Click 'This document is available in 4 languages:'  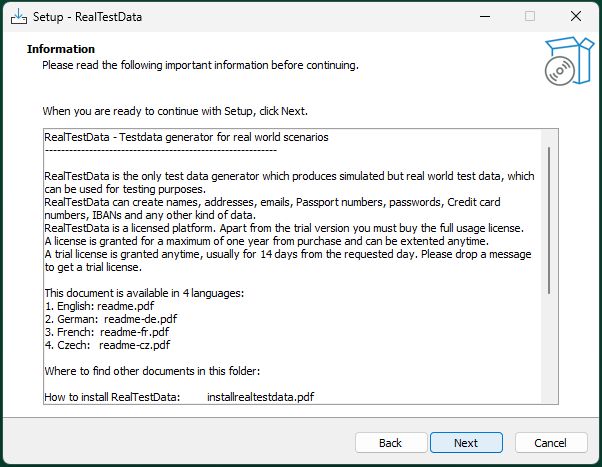tap(144, 293)
